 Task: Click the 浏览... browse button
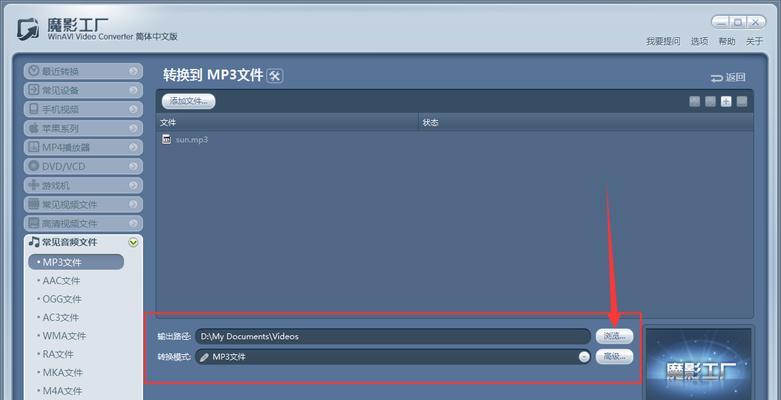tap(615, 336)
